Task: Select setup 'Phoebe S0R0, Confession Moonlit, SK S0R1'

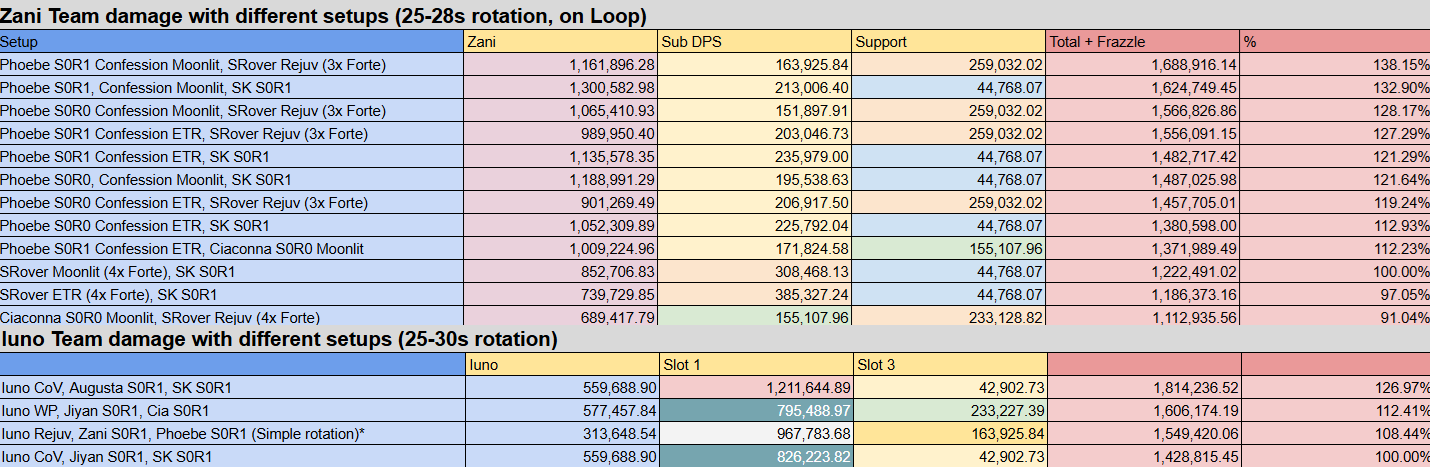Action: 232,180
